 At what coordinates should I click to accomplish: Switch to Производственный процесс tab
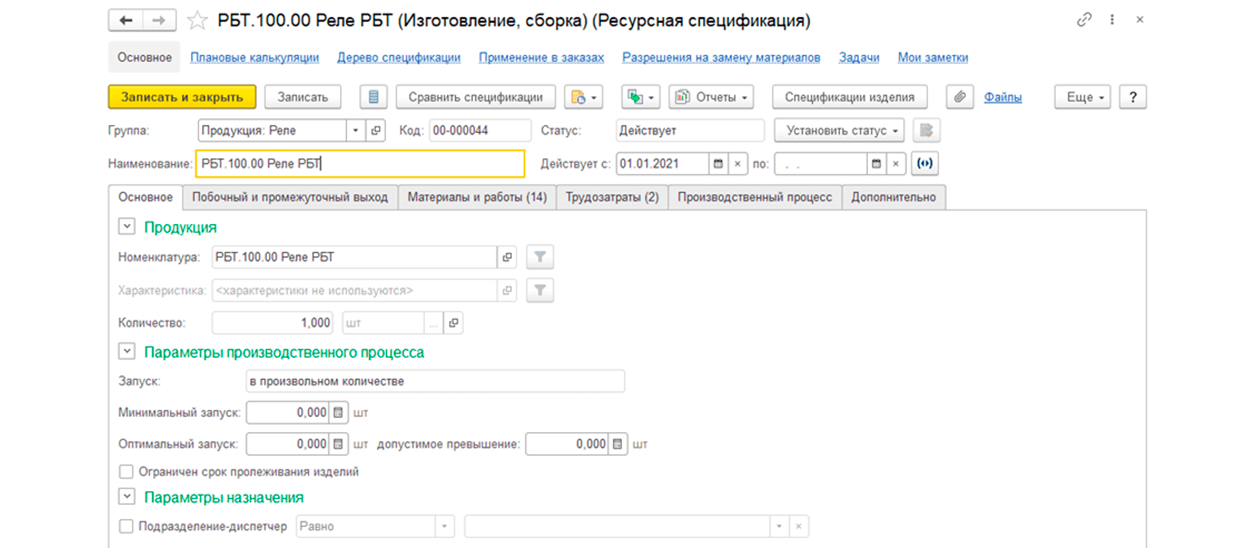tap(755, 197)
